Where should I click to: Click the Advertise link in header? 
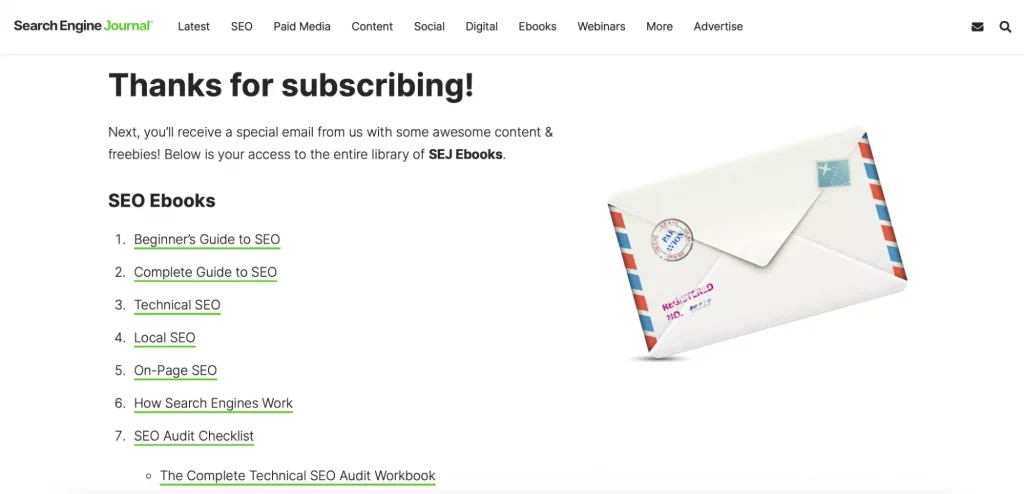point(718,27)
